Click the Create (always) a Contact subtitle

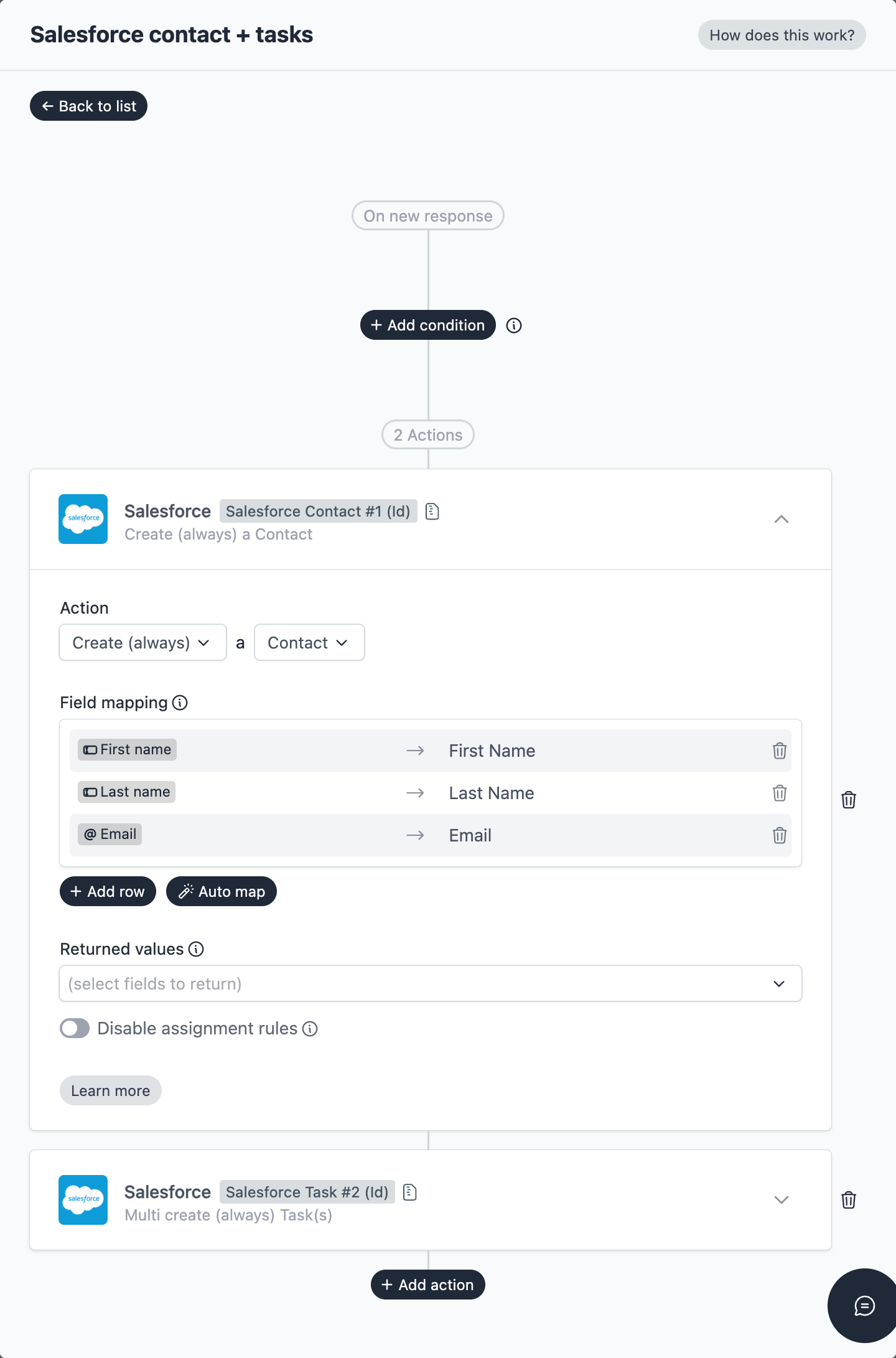pos(218,534)
